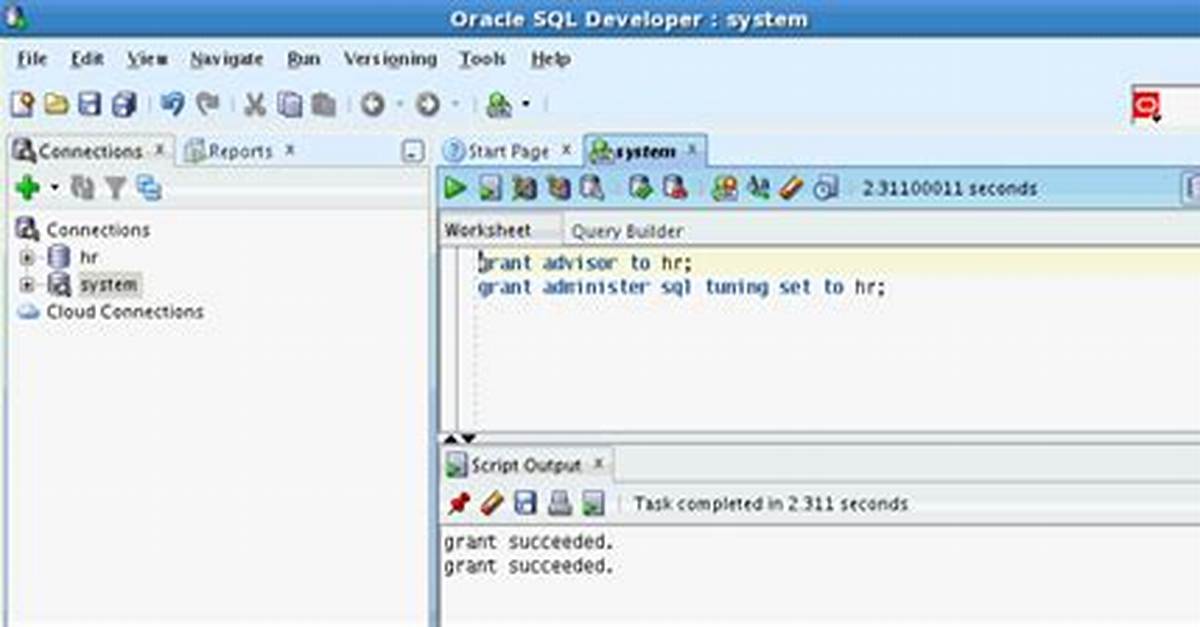Screen dimensions: 1200x627
Task: Switch to the Reports panel tab
Action: click(240, 151)
